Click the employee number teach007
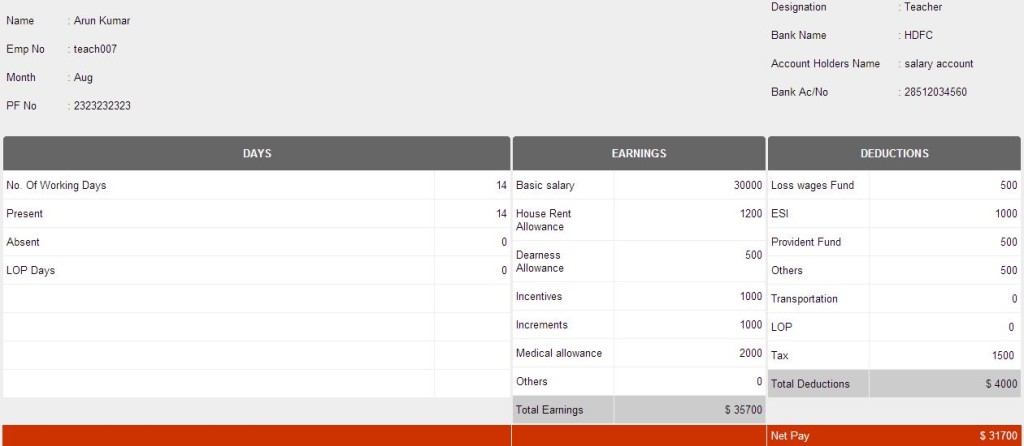The height and width of the screenshot is (446, 1024). pos(96,49)
